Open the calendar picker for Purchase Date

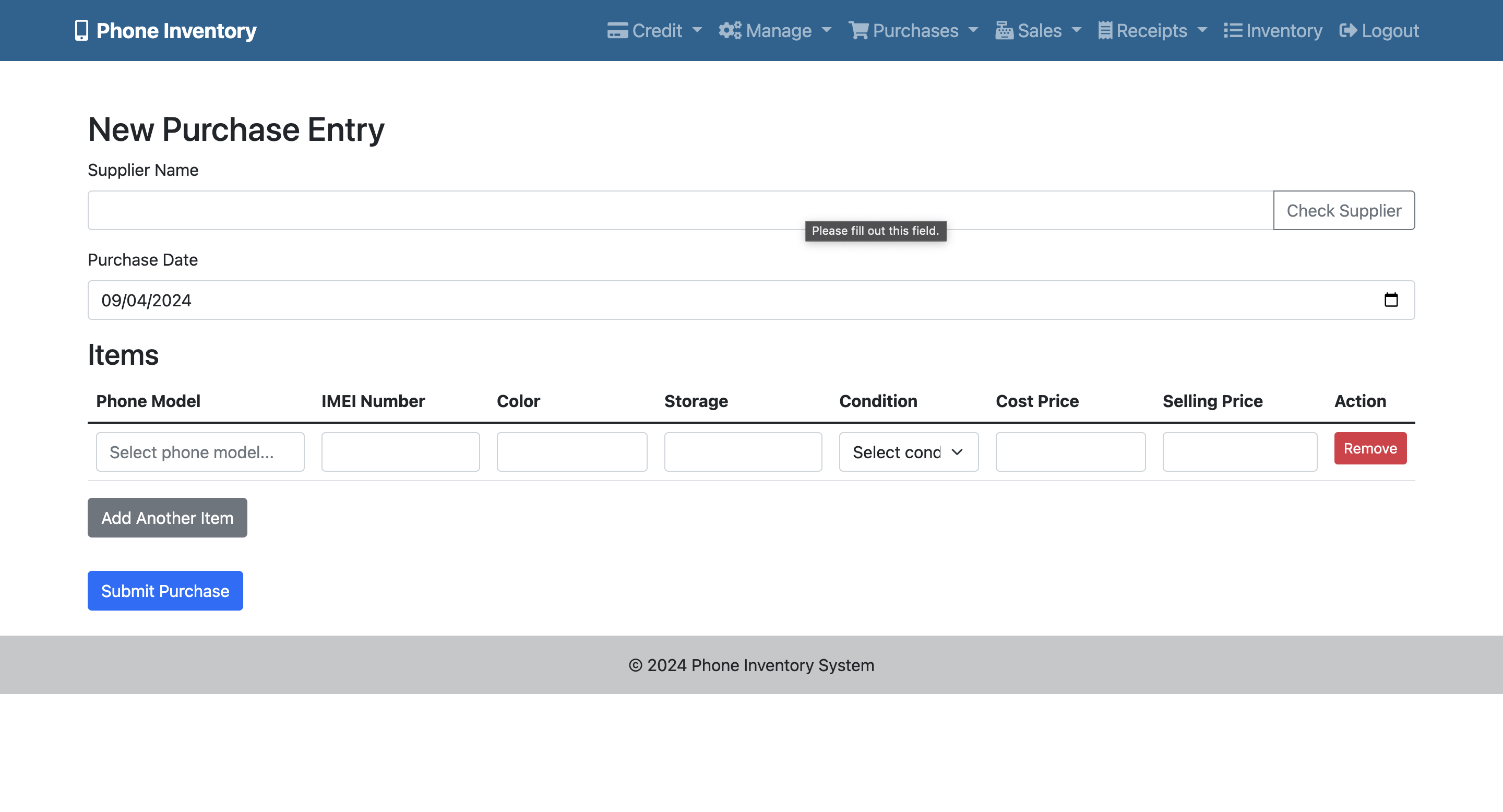tap(1391, 300)
